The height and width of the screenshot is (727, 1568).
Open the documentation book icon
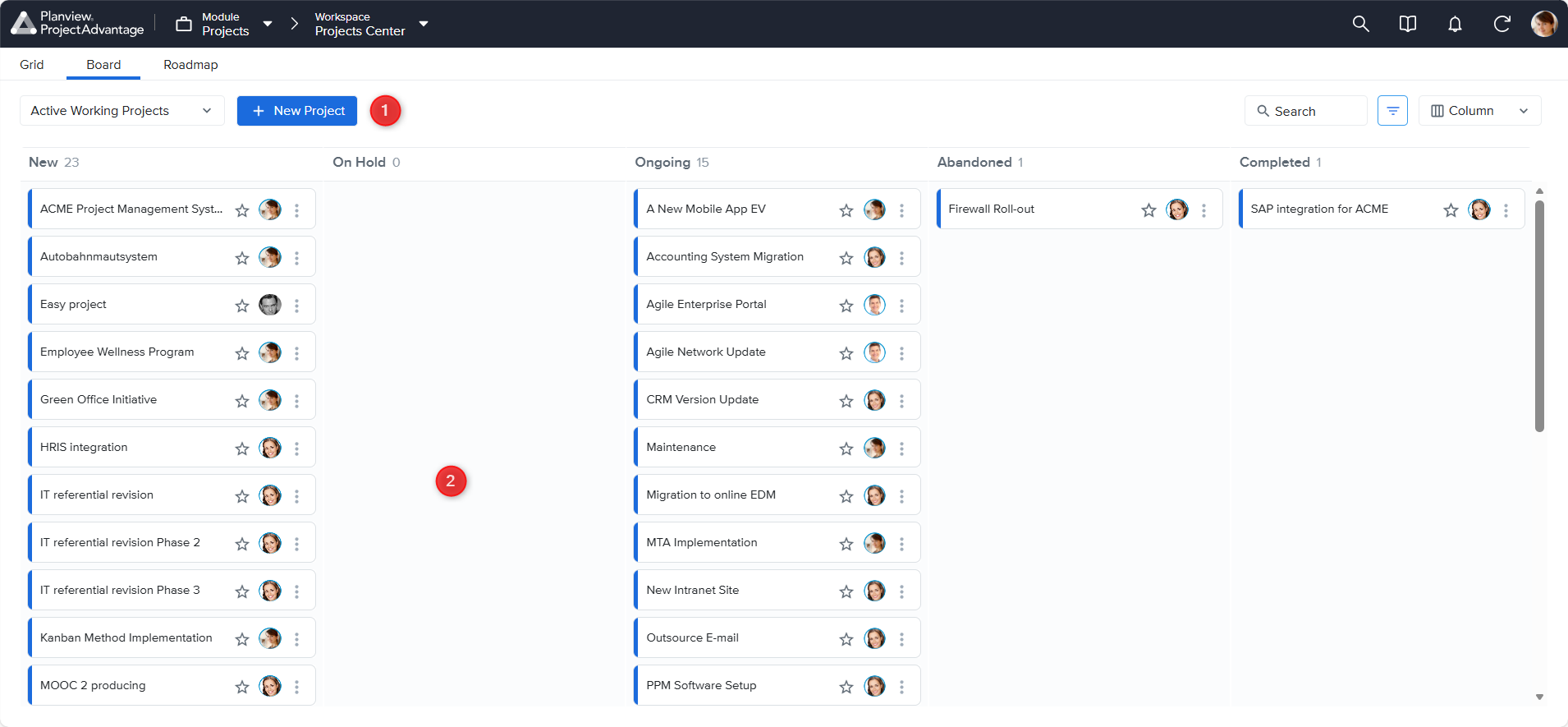pos(1407,24)
